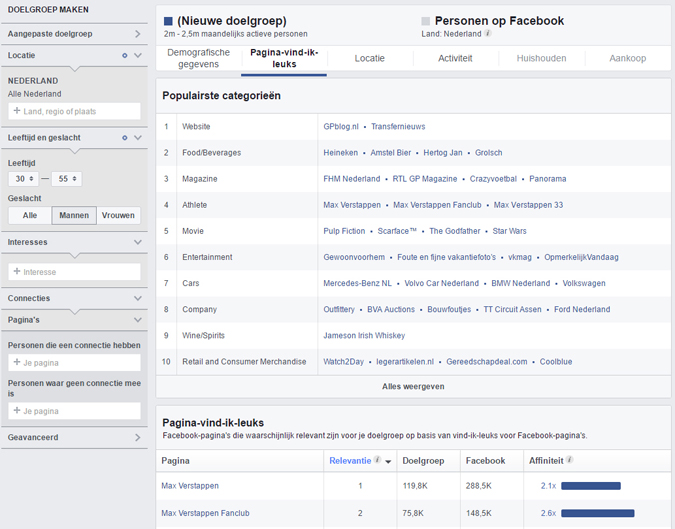
Task: Click the Affiniteit column header
Action: pyautogui.click(x=546, y=461)
